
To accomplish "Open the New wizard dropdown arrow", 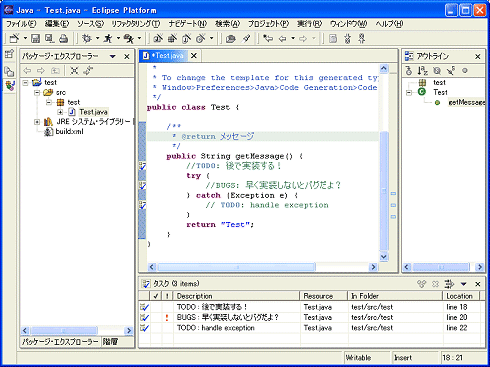I will point(25,39).
